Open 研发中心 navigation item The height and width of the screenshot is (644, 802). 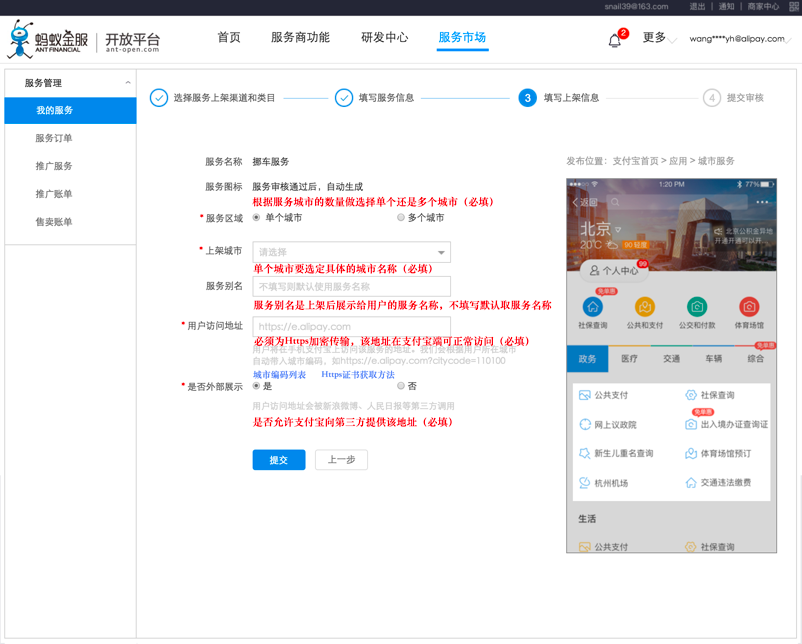click(385, 37)
